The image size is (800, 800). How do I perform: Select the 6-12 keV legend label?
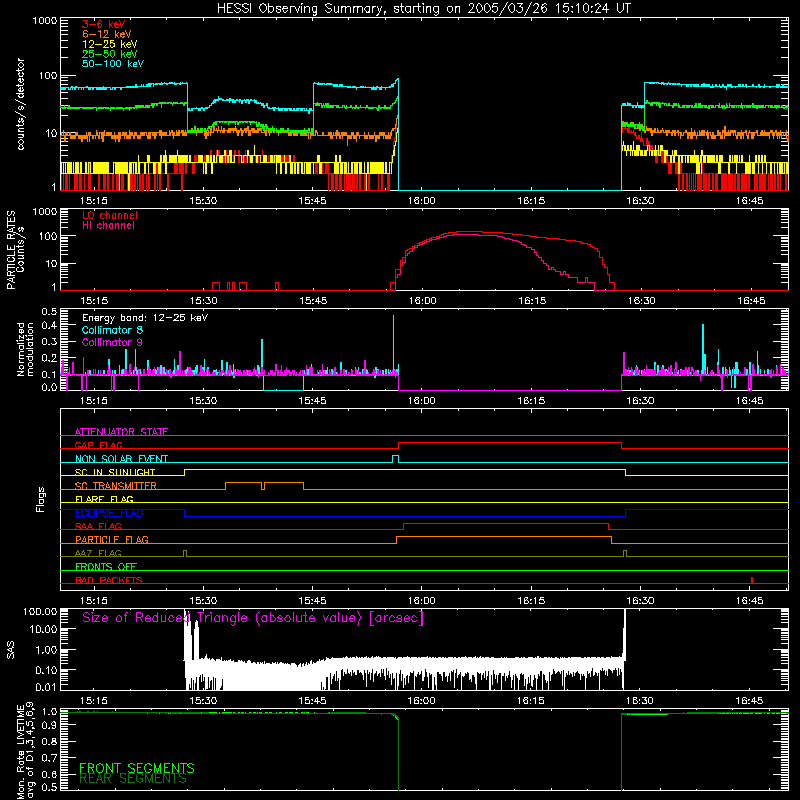(x=107, y=34)
